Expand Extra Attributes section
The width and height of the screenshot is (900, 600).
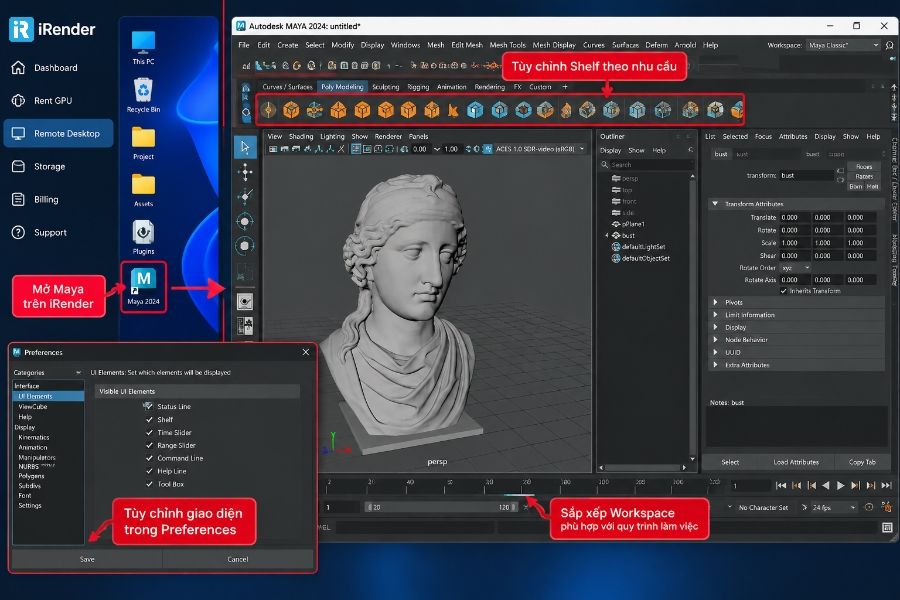tap(715, 365)
